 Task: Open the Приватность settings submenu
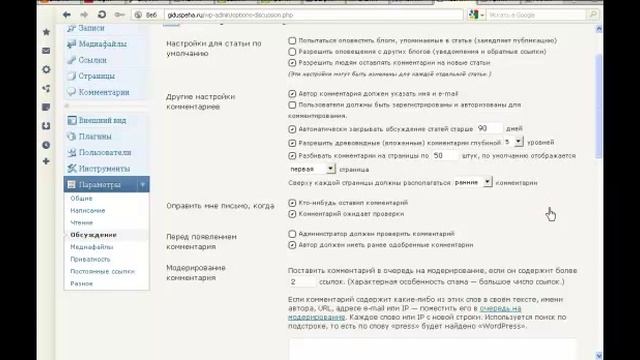coord(90,259)
